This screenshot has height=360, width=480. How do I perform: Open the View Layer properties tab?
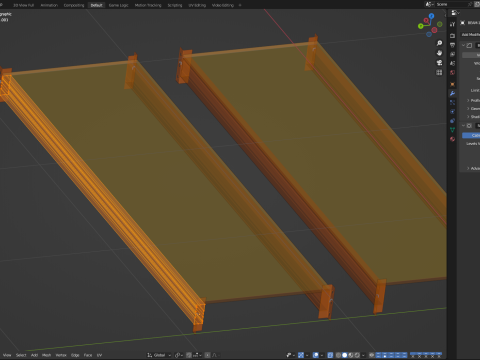452,54
